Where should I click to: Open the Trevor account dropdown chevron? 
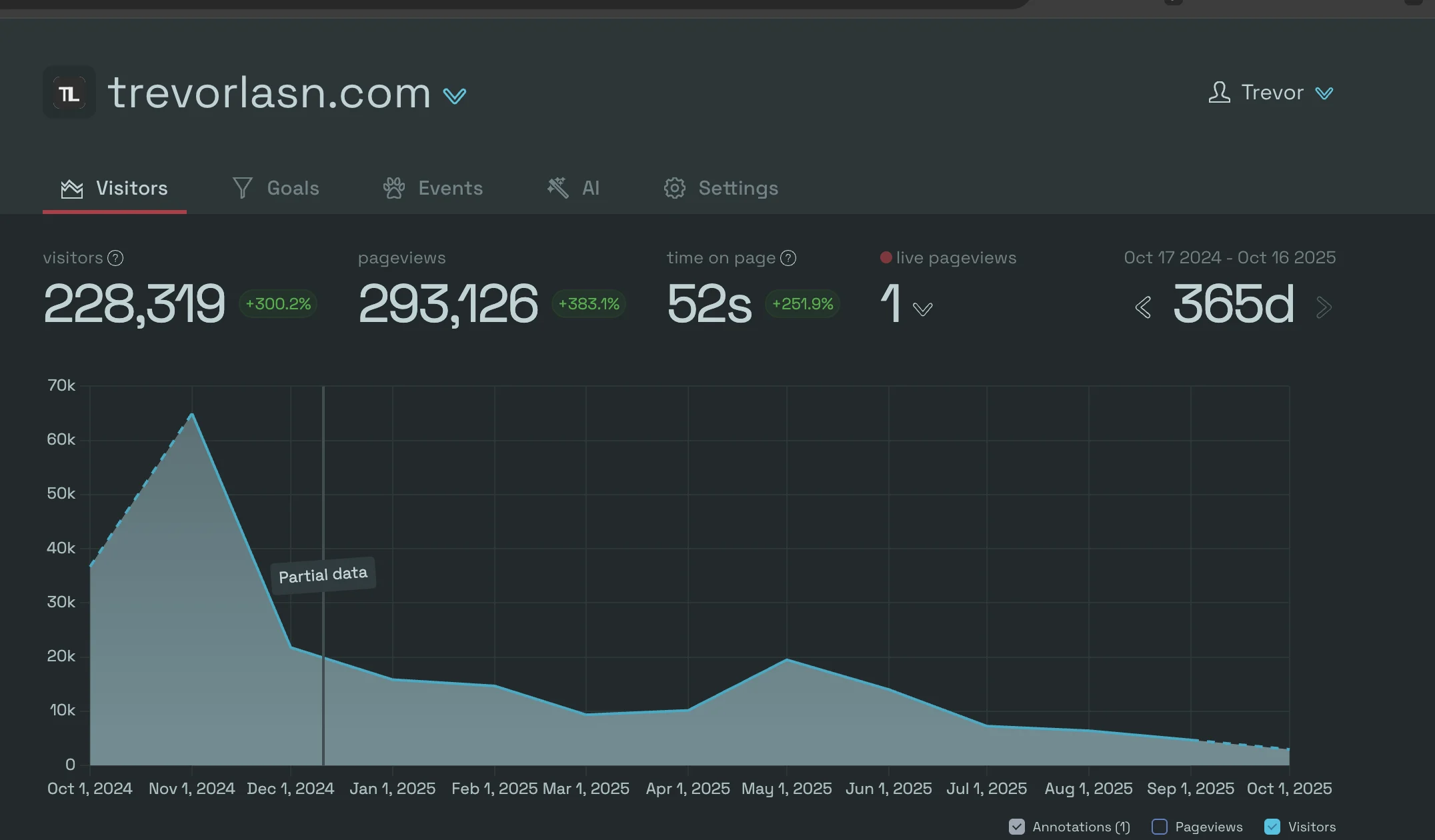(1324, 93)
